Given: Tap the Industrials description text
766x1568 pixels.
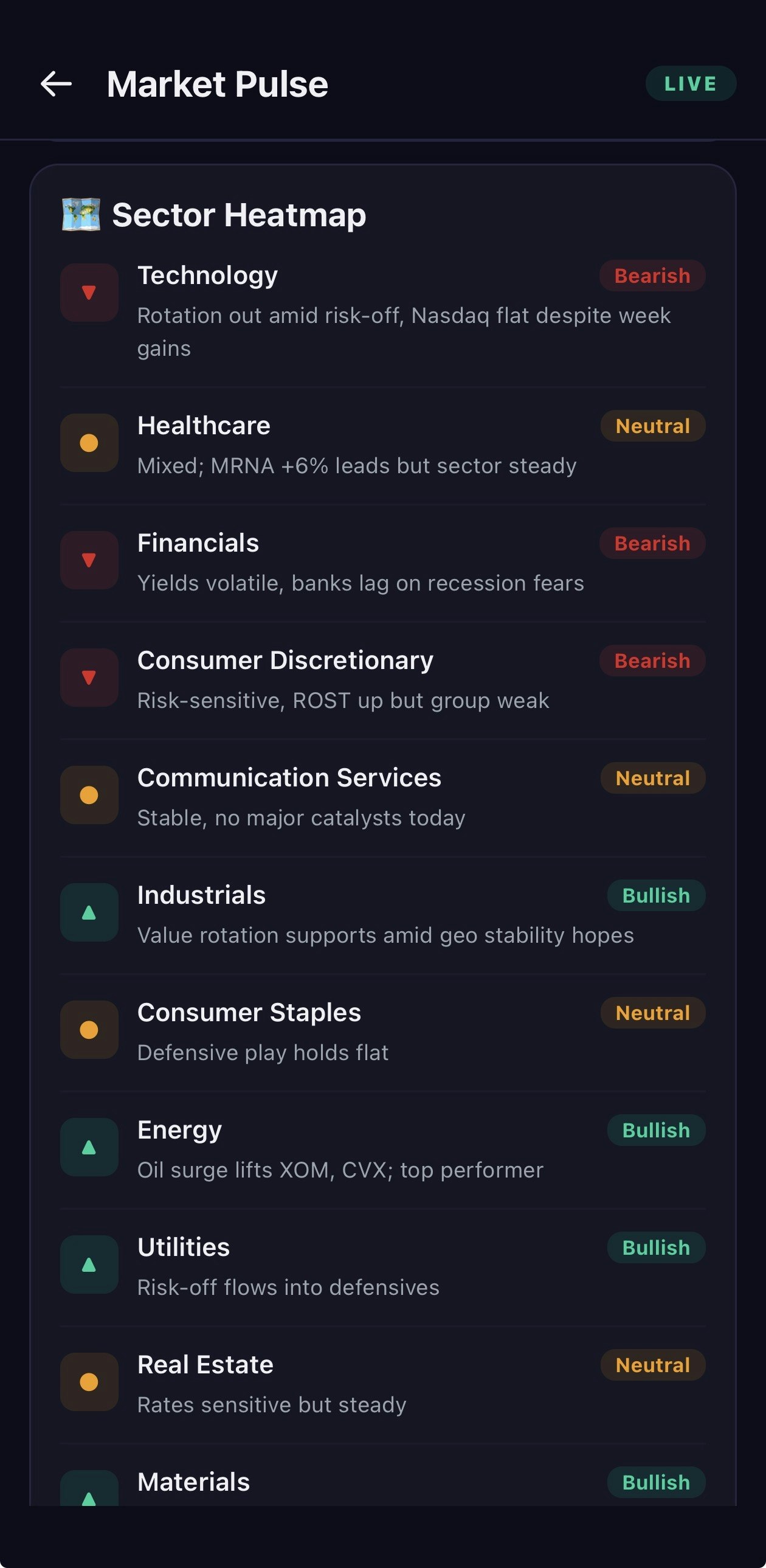Looking at the screenshot, I should [x=386, y=935].
